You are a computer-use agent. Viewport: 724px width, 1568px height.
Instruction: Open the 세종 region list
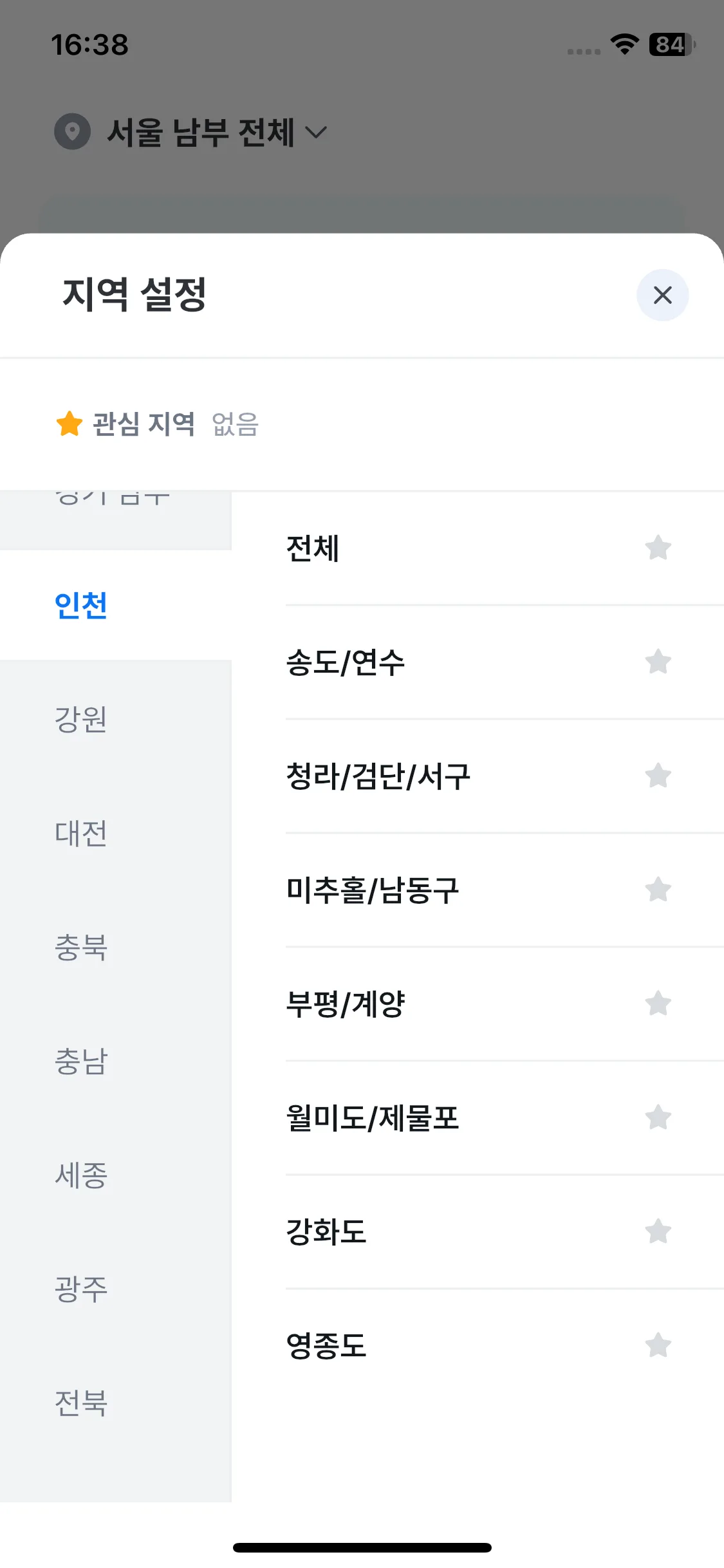pos(116,1175)
